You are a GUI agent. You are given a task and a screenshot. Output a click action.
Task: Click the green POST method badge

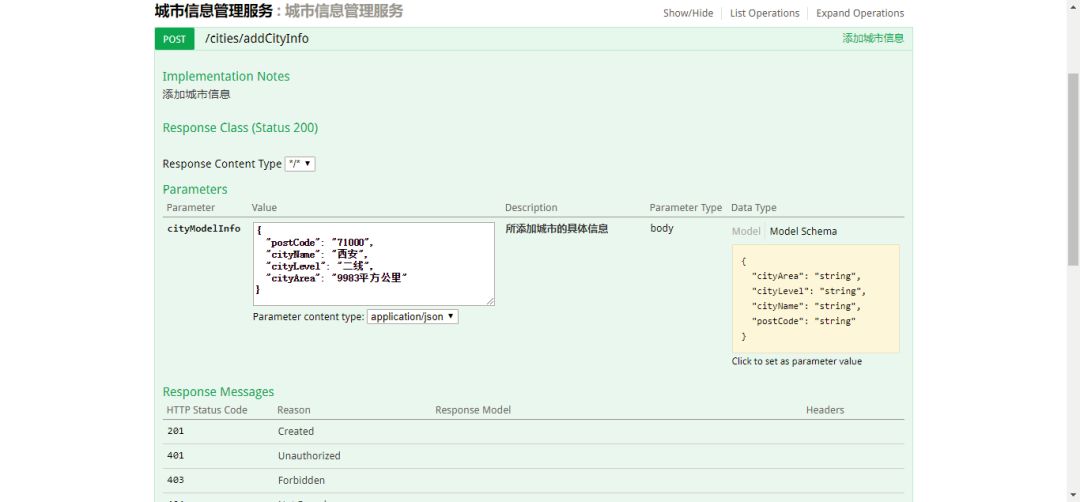coord(174,39)
